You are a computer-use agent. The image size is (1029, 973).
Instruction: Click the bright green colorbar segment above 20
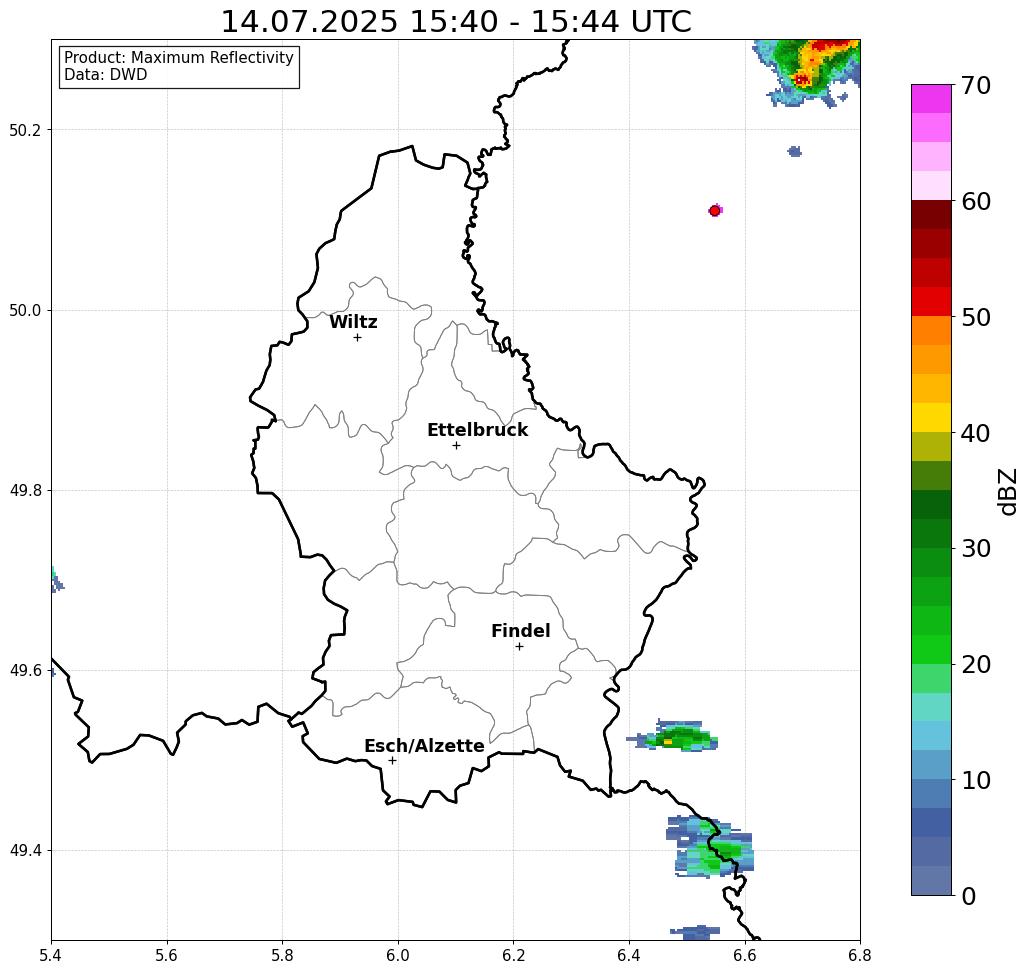point(931,650)
